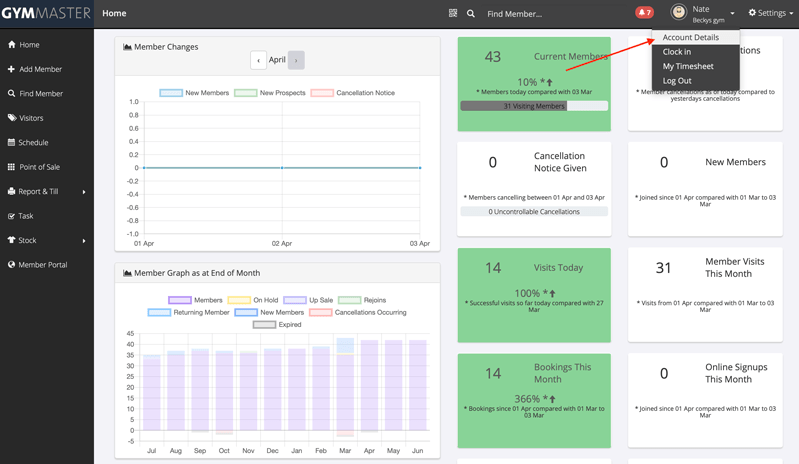Open the Visitors tag icon
Image resolution: width=799 pixels, height=464 pixels.
point(12,118)
